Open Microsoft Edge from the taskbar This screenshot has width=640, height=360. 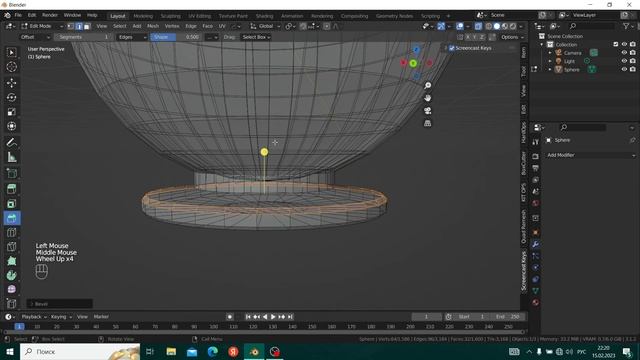pos(212,351)
